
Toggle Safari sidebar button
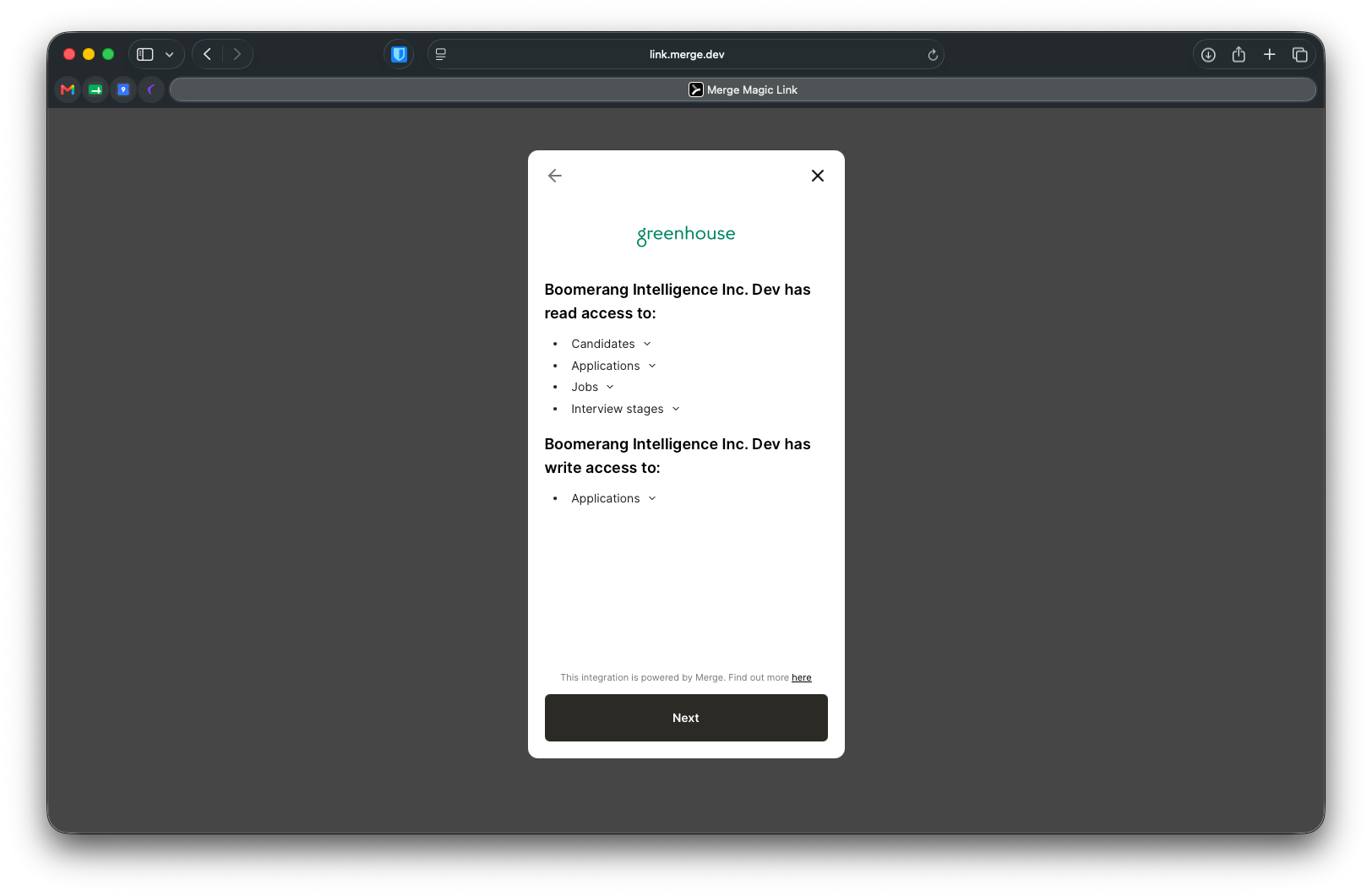pyautogui.click(x=145, y=54)
